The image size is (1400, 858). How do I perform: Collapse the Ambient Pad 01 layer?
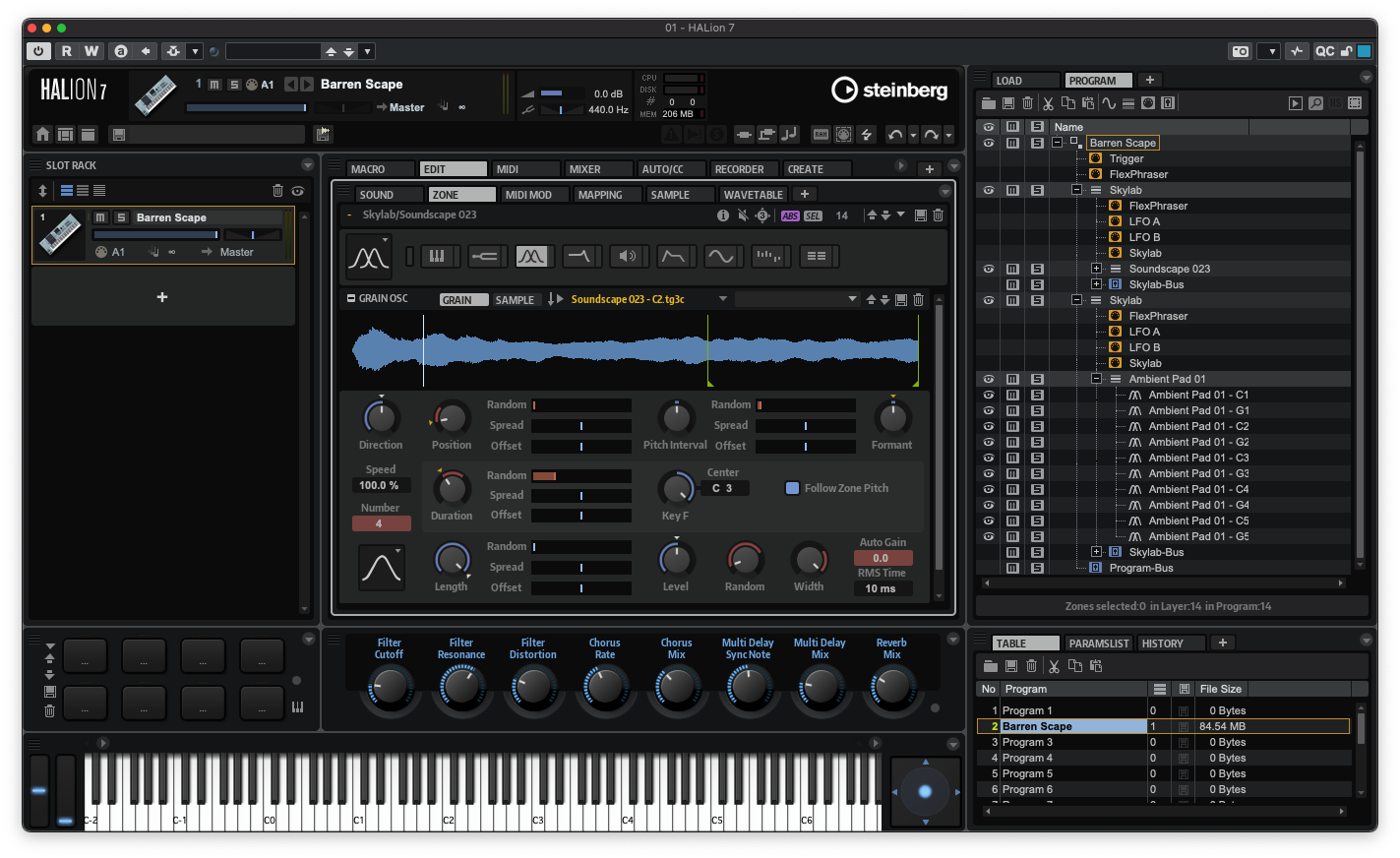pos(1096,379)
